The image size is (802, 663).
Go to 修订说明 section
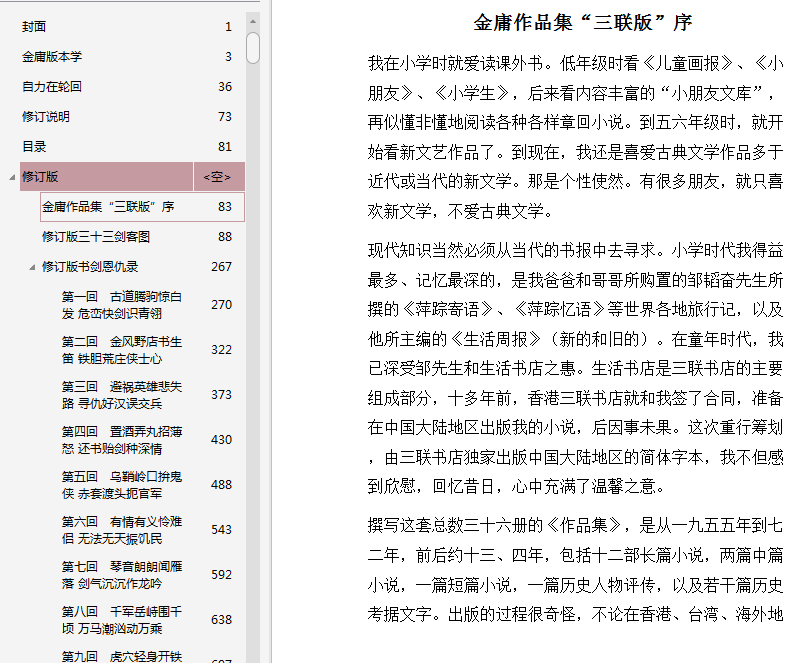[x=46, y=117]
